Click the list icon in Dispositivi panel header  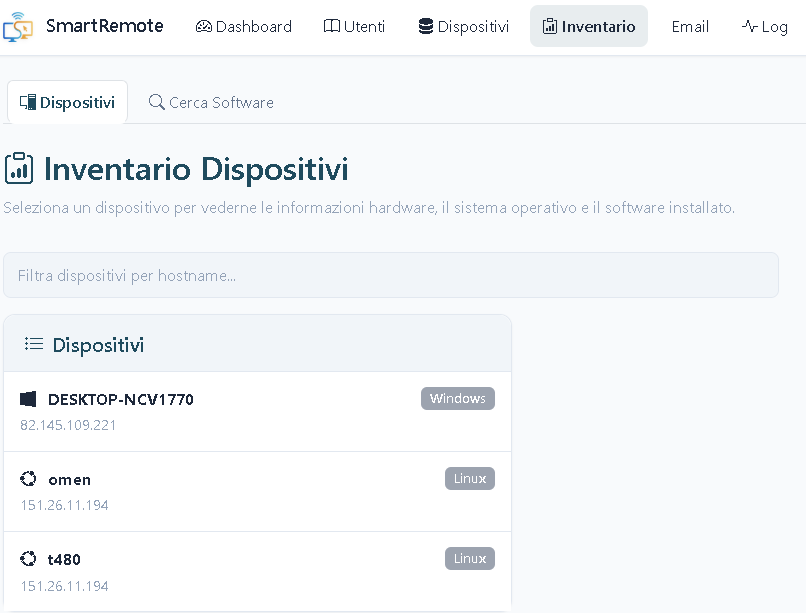click(x=34, y=343)
